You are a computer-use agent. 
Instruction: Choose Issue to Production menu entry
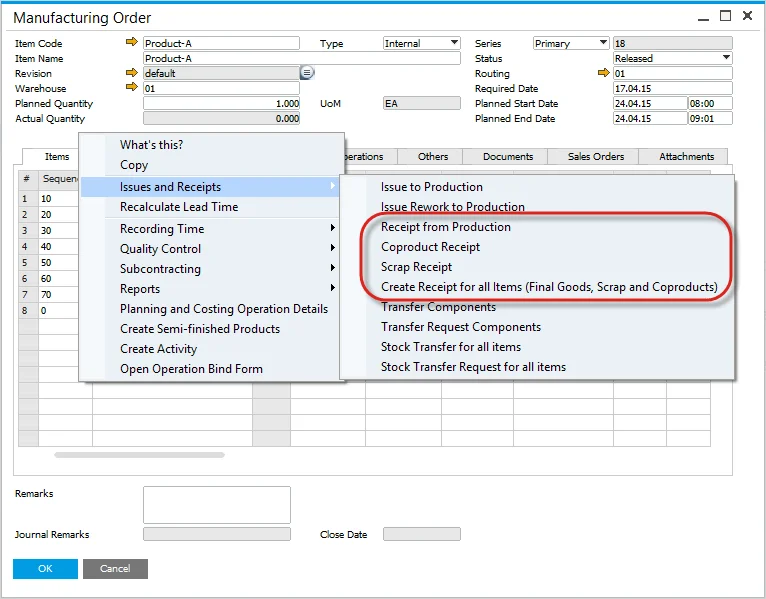431,187
